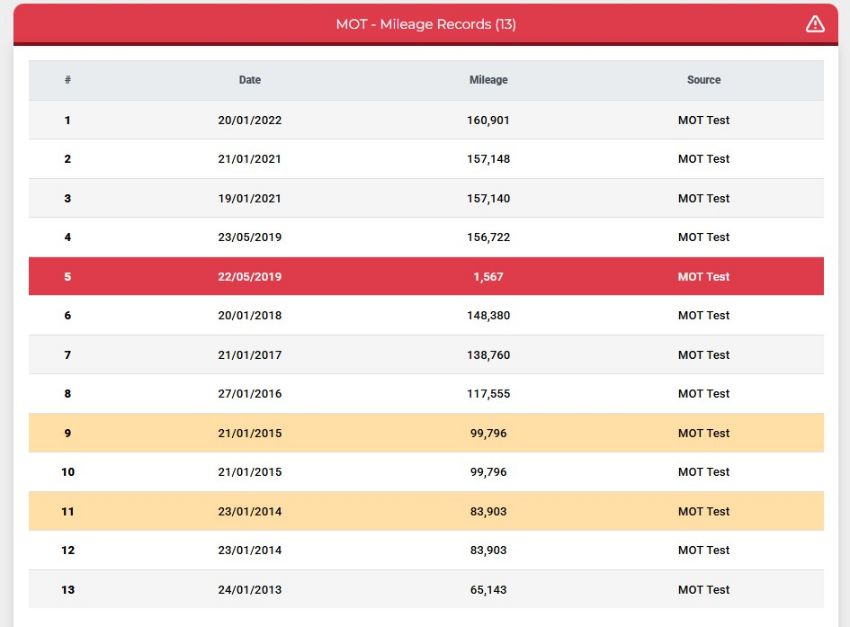Screen dimensions: 850x627
Task: Select the red-highlighted 22/05/2019 record row
Action: 426,276
